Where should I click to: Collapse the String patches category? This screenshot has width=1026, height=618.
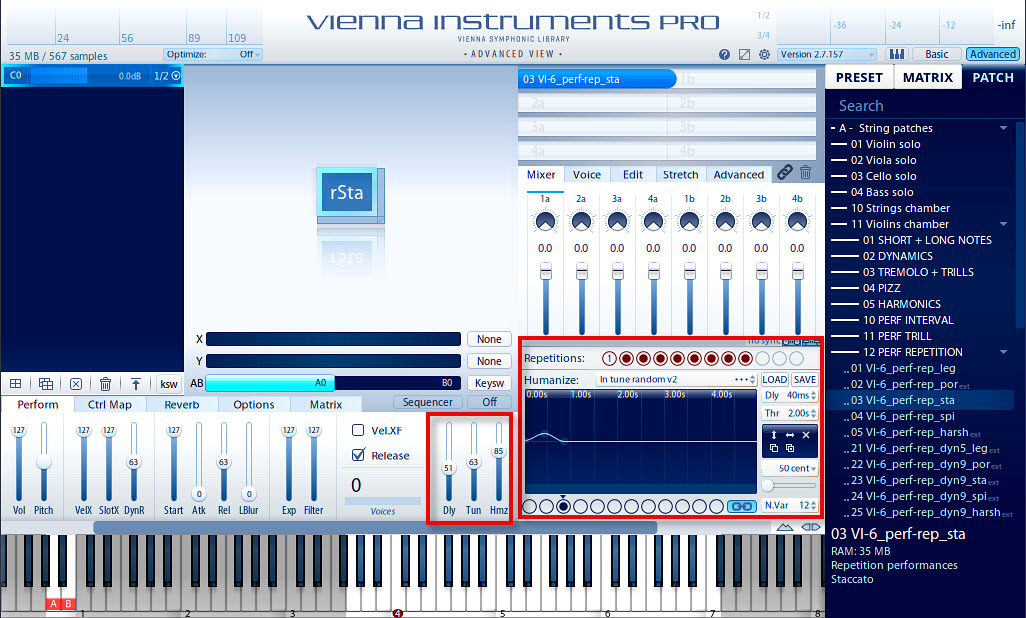click(1003, 128)
